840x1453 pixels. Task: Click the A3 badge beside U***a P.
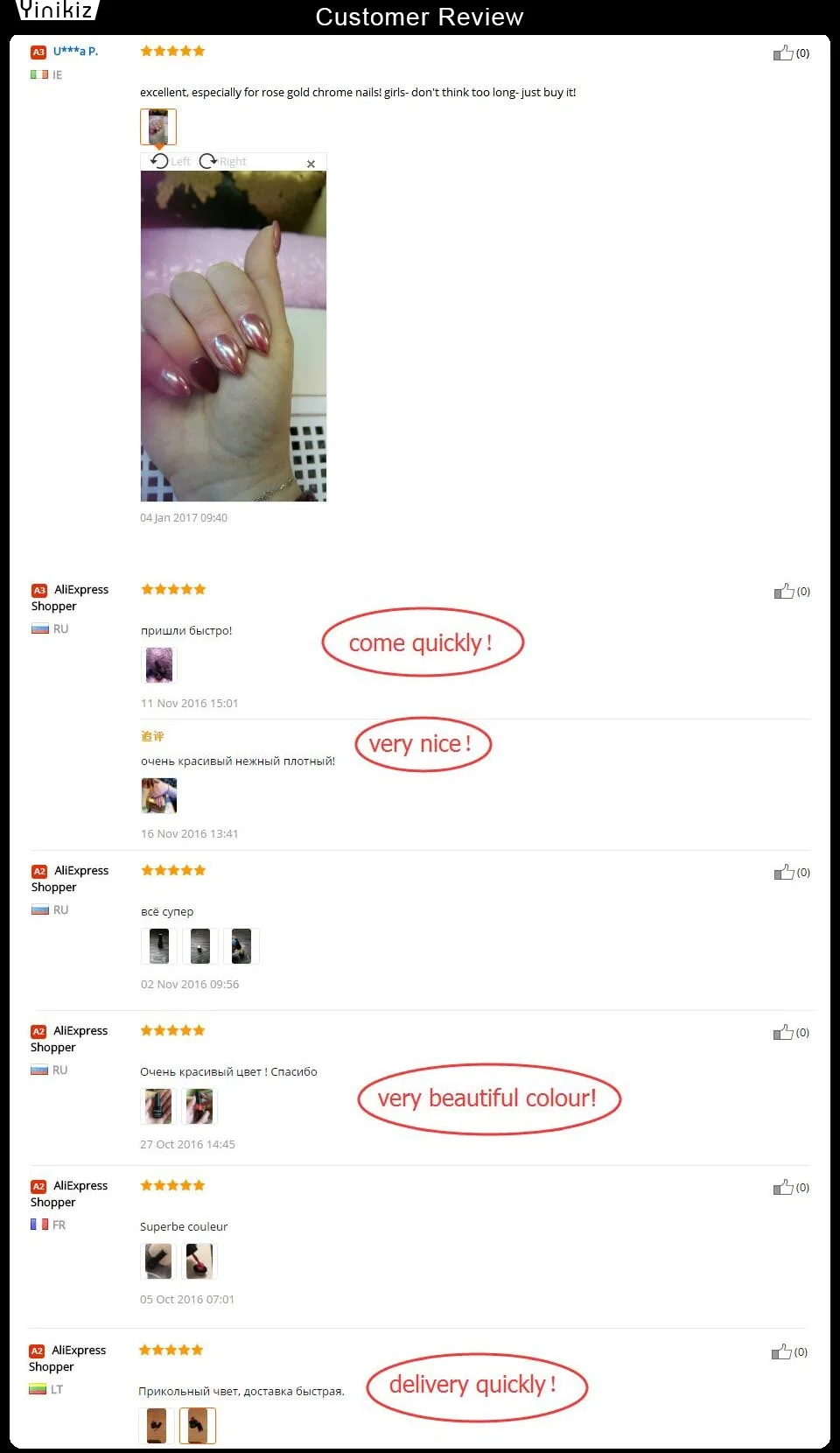point(38,53)
